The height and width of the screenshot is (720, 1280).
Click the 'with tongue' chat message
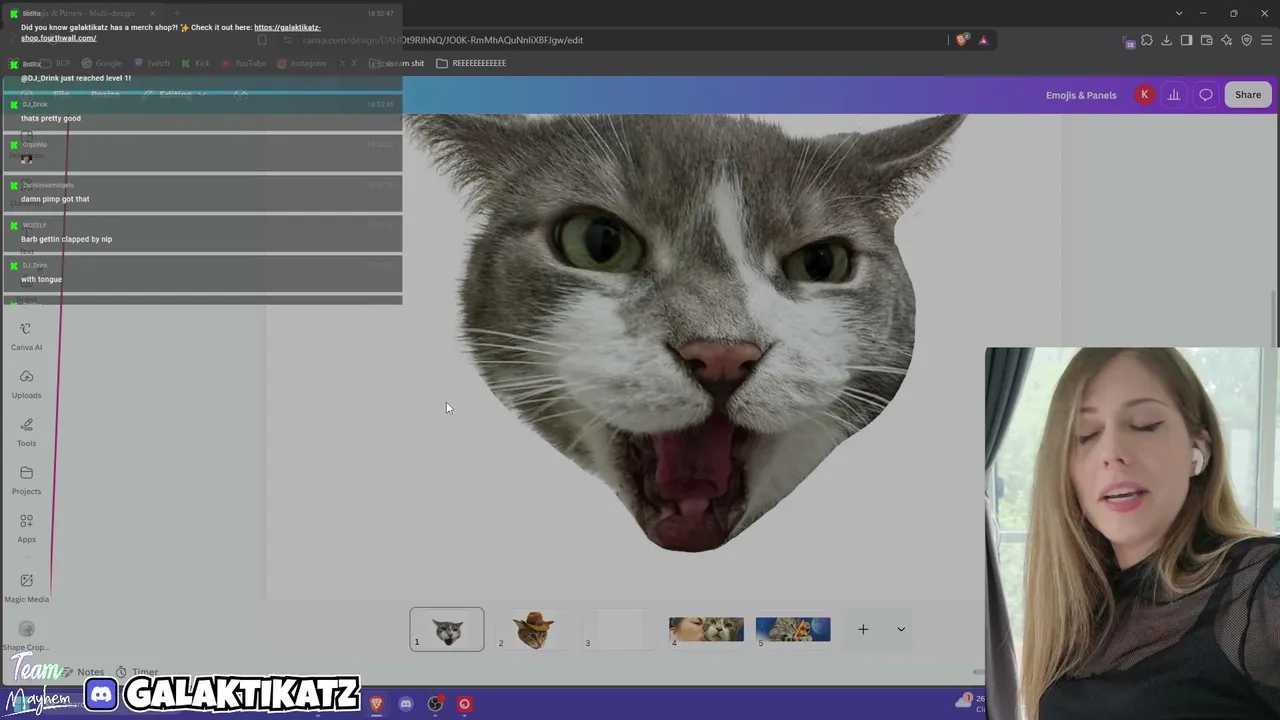41,279
